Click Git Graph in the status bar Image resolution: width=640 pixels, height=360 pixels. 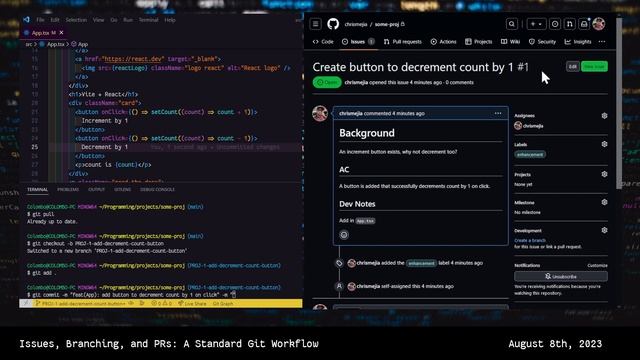click(223, 304)
